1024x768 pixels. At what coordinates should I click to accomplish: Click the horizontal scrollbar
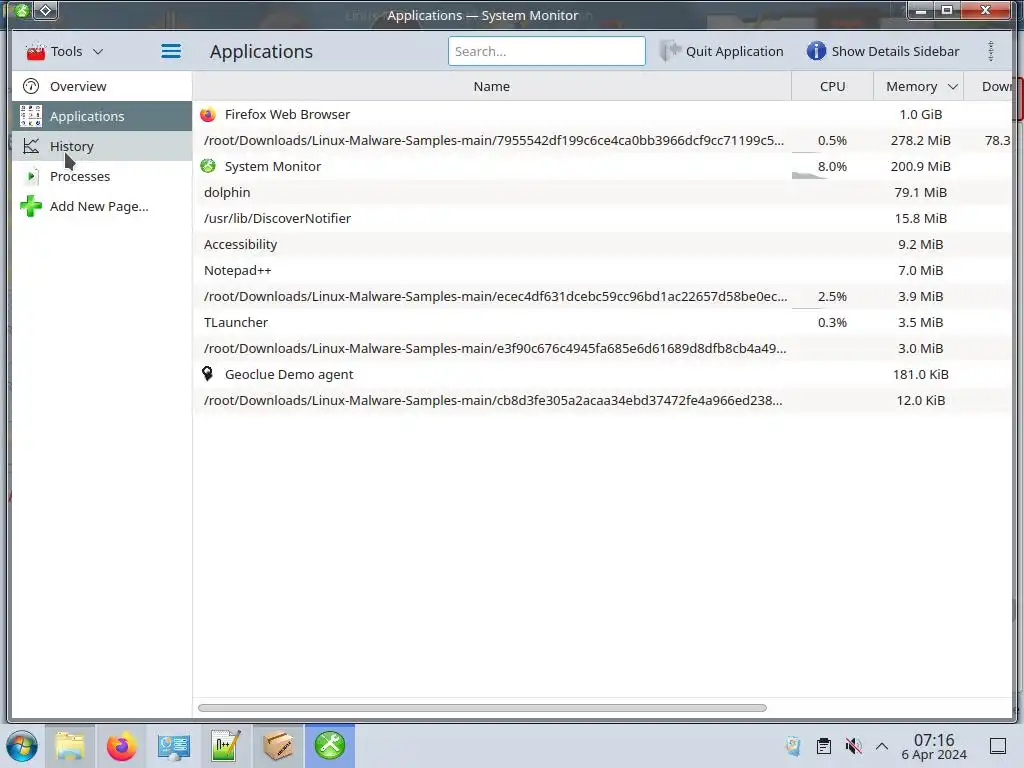pos(482,708)
